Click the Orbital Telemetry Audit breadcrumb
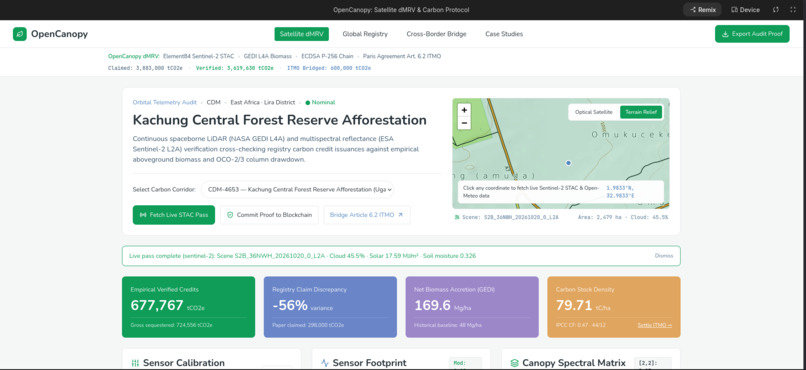The height and width of the screenshot is (370, 806). point(164,102)
